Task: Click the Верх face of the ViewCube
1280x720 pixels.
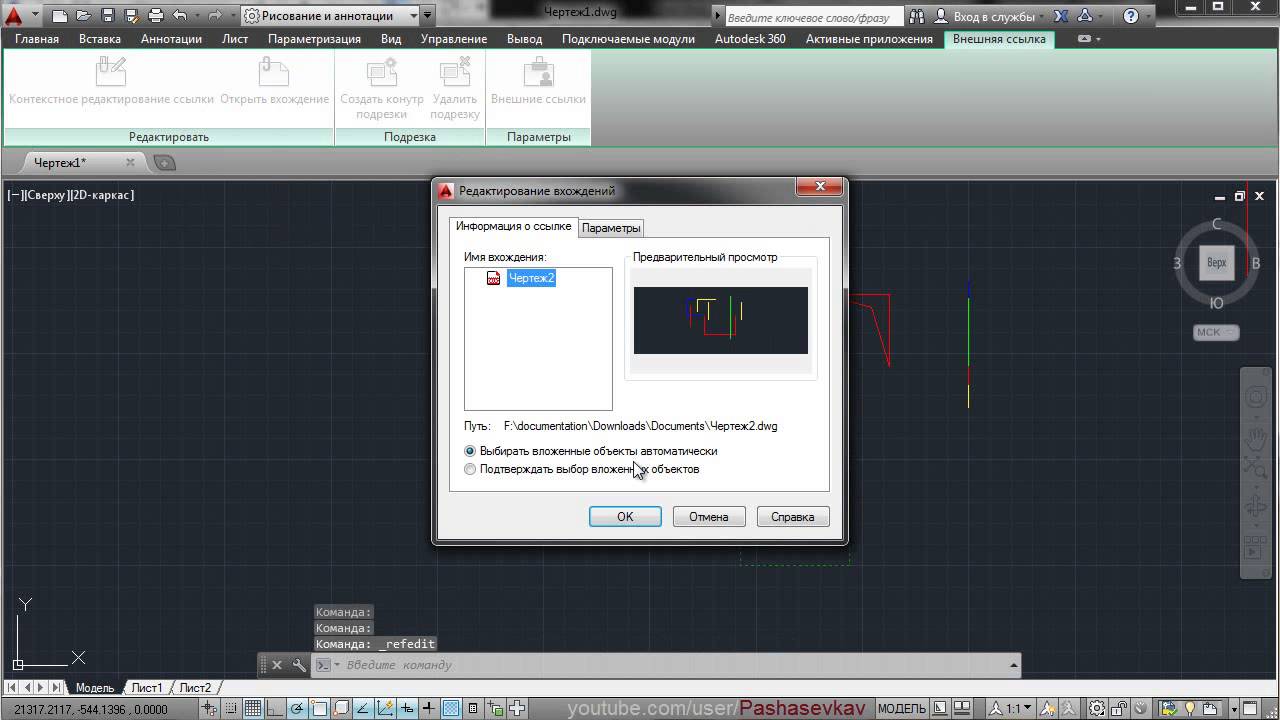Action: tap(1217, 263)
